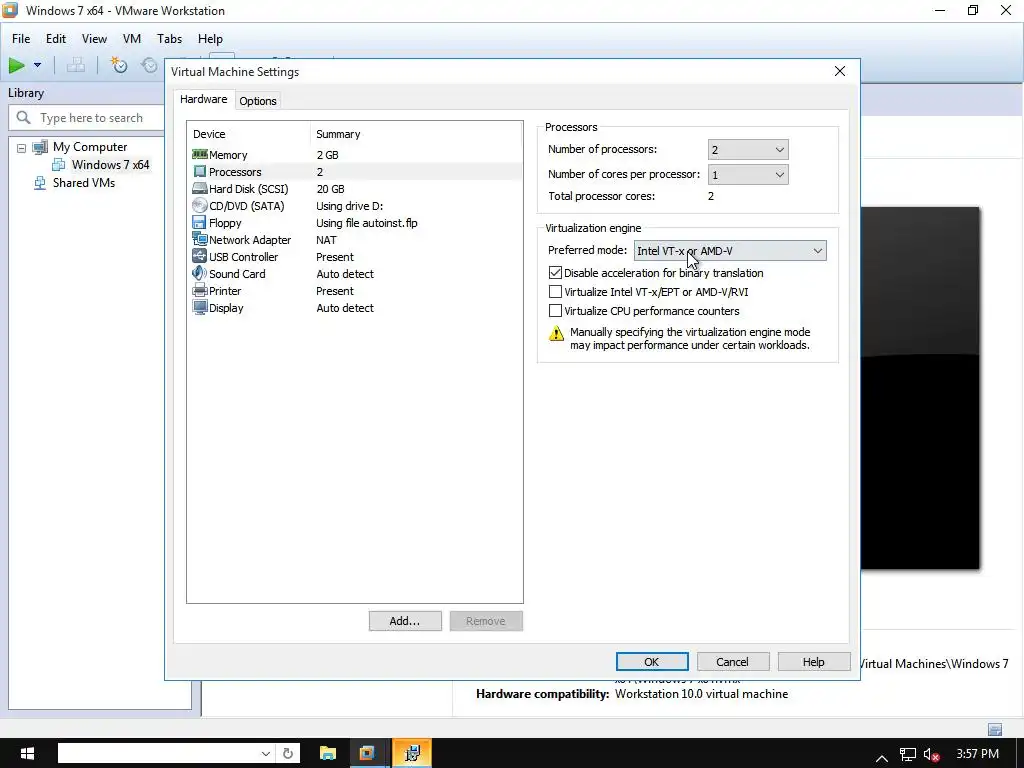This screenshot has height=768, width=1024.
Task: Select the 'Using file autoinst.flp' summary
Action: pos(367,223)
